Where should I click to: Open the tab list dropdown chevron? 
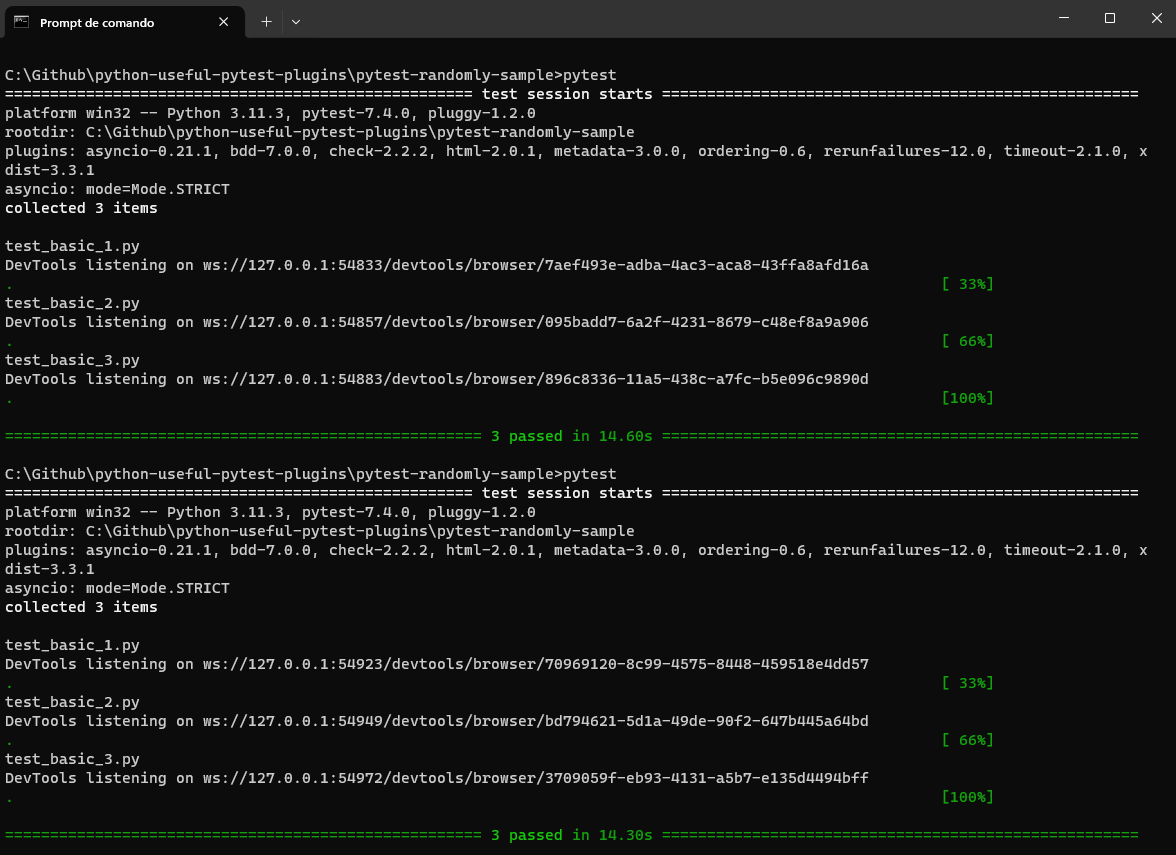coord(297,22)
